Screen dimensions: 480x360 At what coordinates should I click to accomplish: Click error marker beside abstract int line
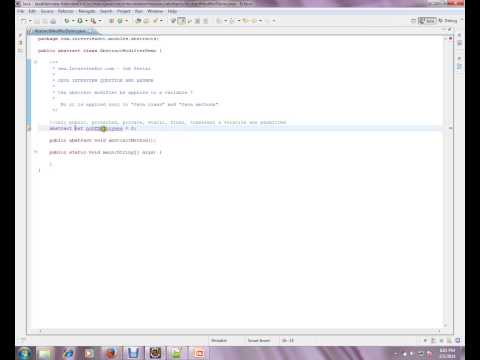click(x=29, y=128)
